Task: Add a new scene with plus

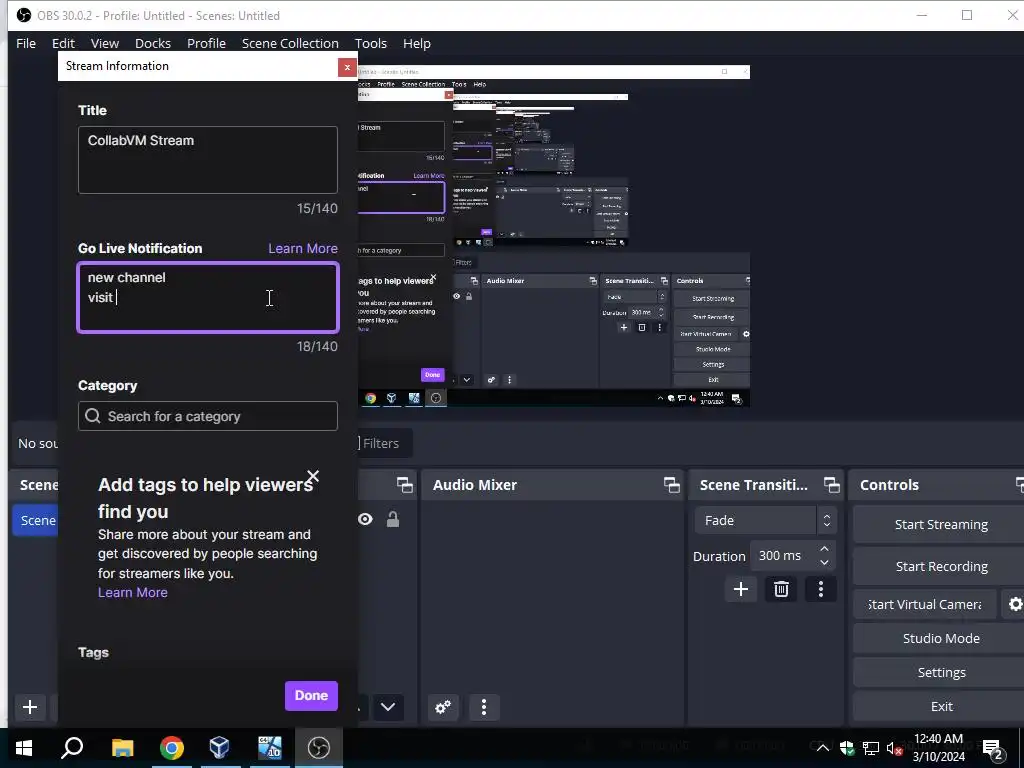Action: click(29, 707)
